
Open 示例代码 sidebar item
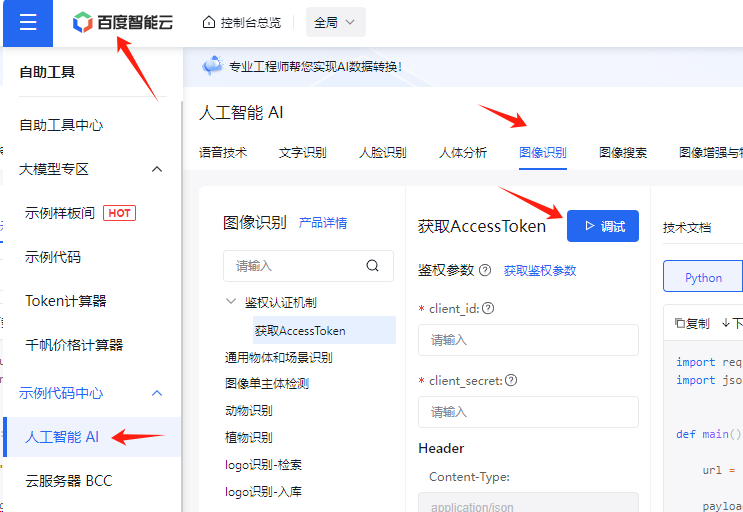point(53,257)
